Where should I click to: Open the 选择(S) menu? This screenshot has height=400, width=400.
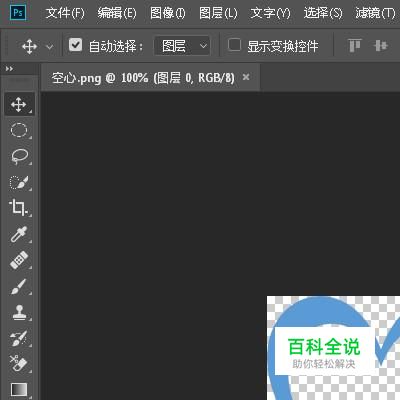(x=323, y=13)
